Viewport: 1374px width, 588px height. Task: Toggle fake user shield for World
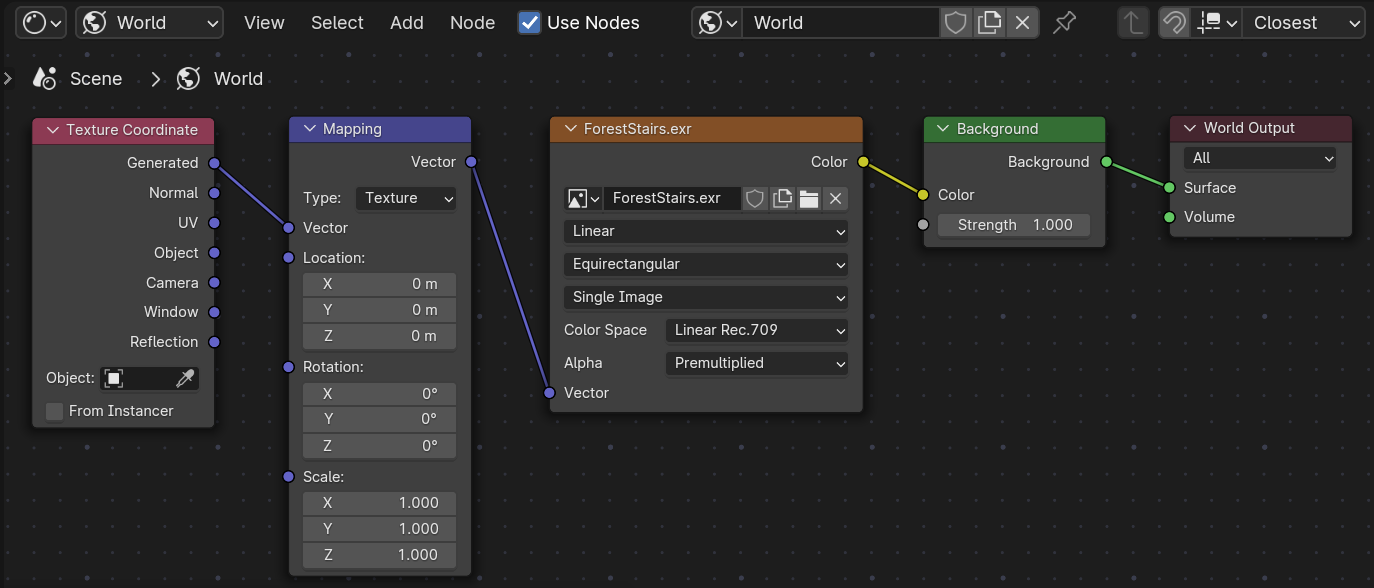(x=956, y=22)
